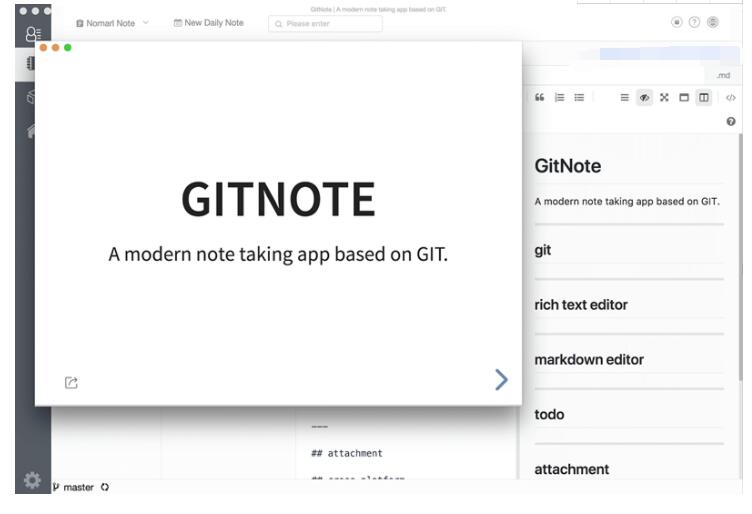Select the notebook icon in the dark sidebar
Viewport: 752px width, 514px height.
pos(30,63)
